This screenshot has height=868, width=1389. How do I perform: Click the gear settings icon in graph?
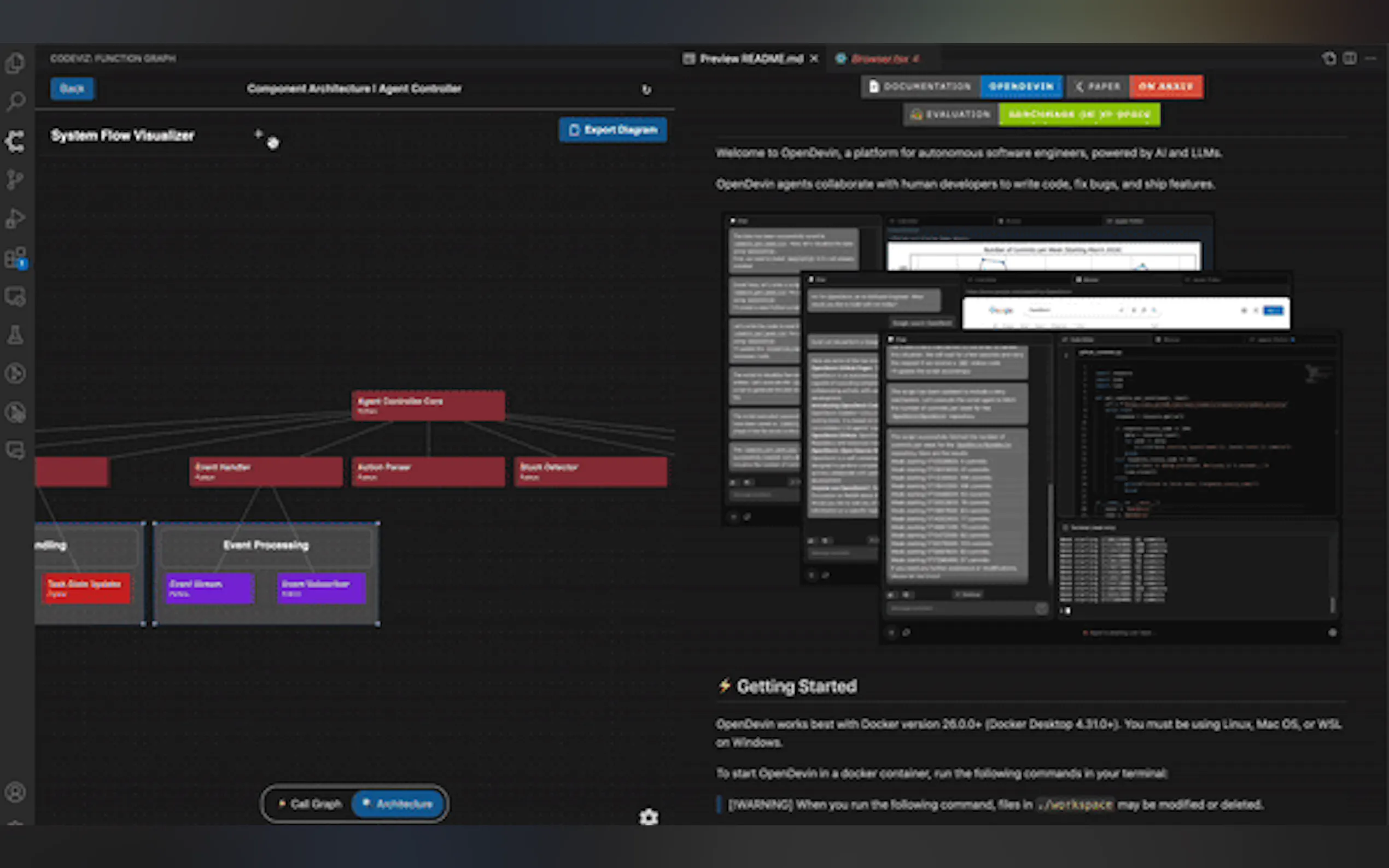pos(649,816)
